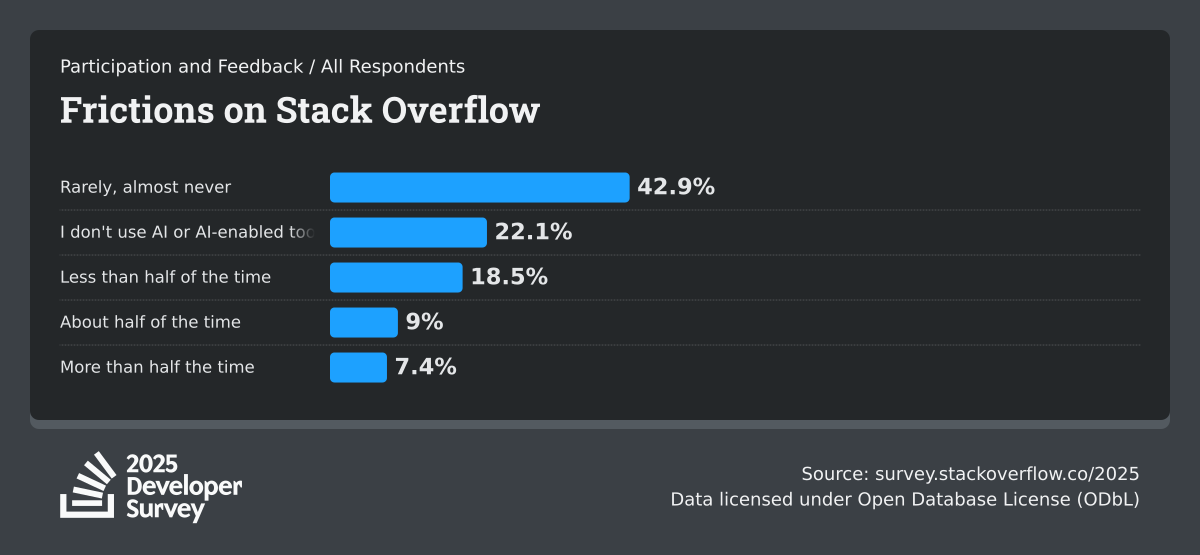Click the 'Less than half of the time' bar
Viewport: 1200px width, 555px height.
pos(396,277)
